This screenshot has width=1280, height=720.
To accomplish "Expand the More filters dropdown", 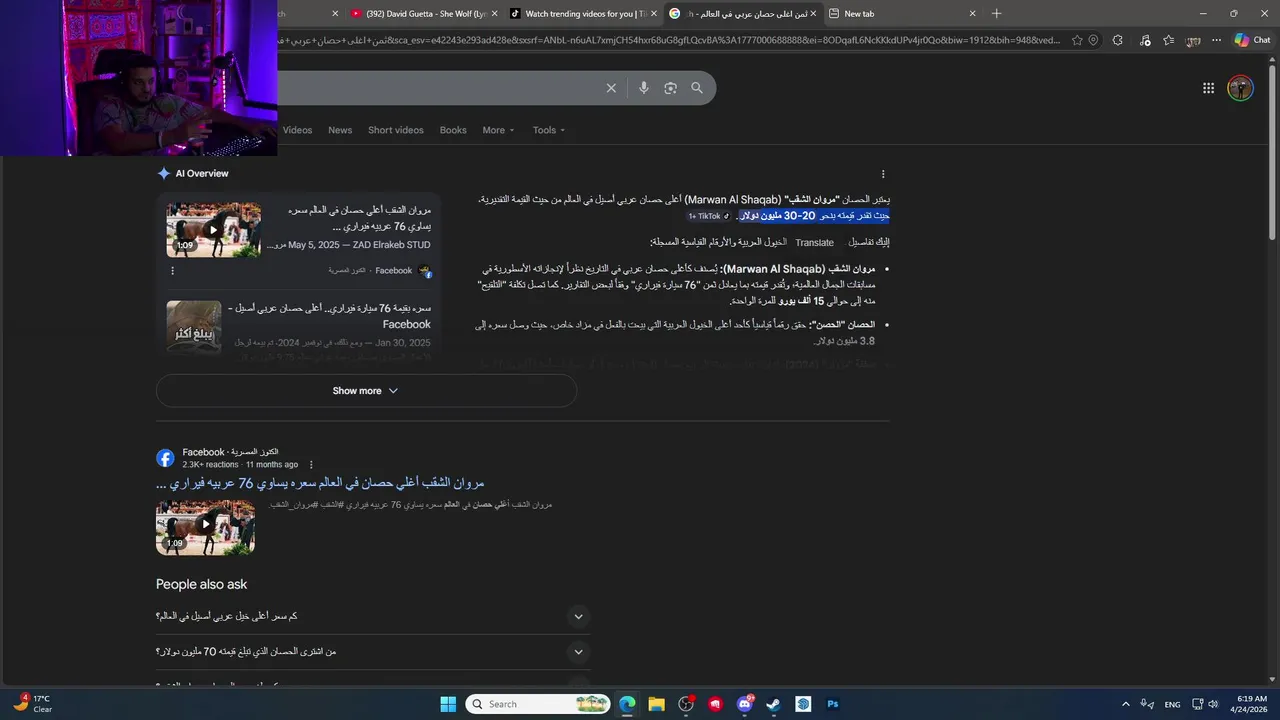I will [498, 130].
